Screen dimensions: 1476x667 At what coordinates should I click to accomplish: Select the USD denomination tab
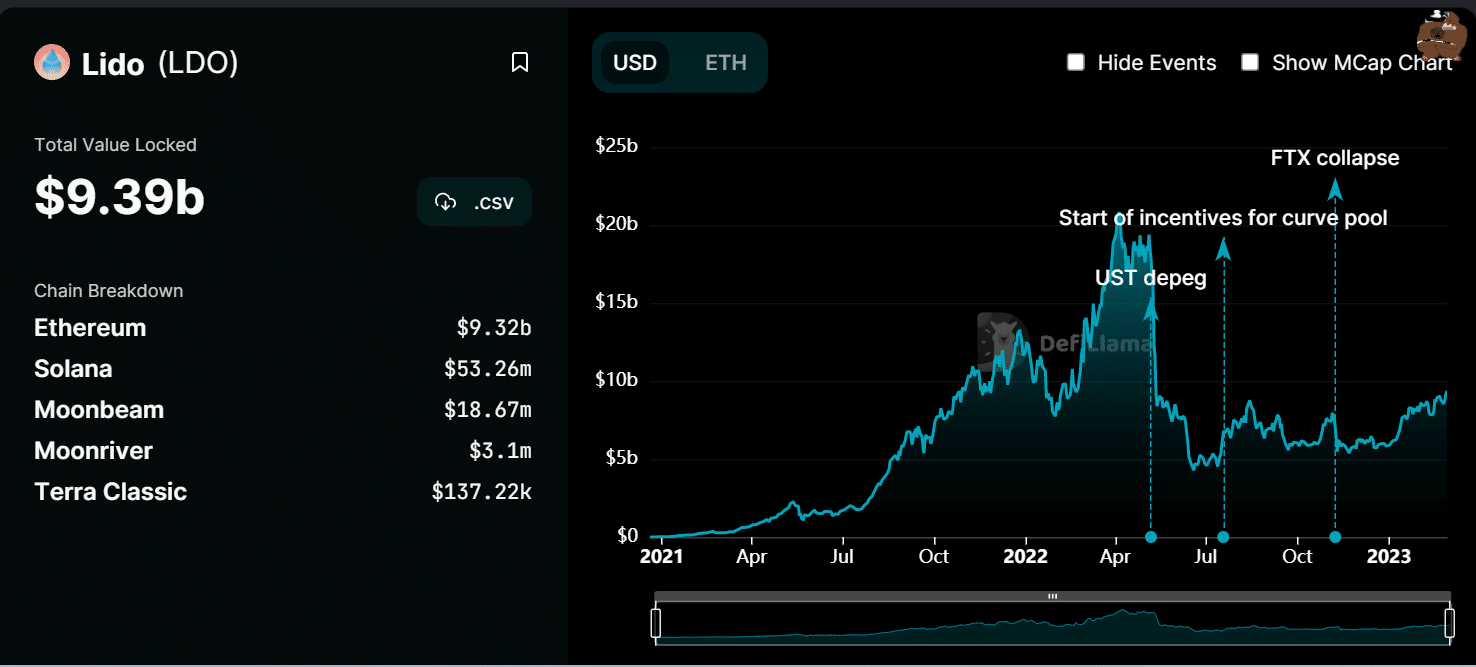click(x=635, y=63)
